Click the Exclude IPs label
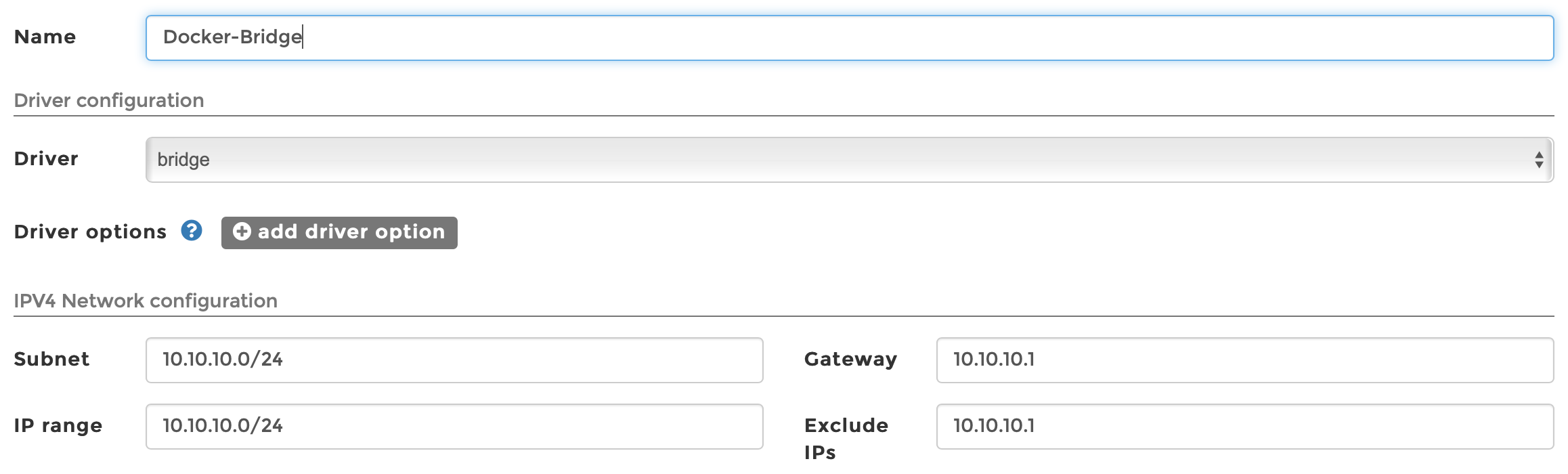The image size is (1568, 474). point(846,439)
